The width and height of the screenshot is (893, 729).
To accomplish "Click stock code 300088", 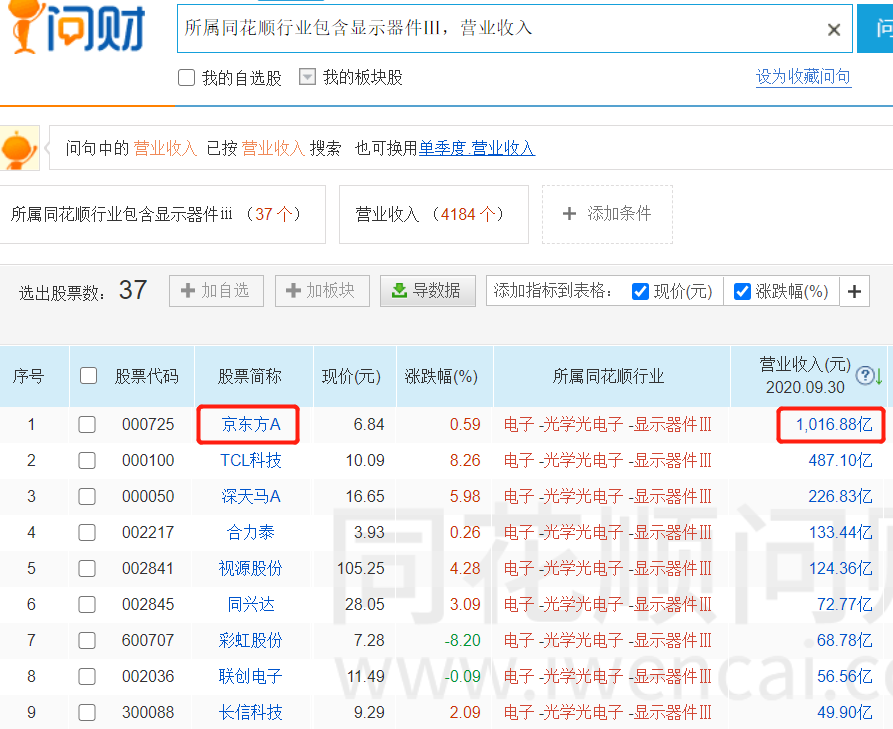I will pyautogui.click(x=148, y=712).
